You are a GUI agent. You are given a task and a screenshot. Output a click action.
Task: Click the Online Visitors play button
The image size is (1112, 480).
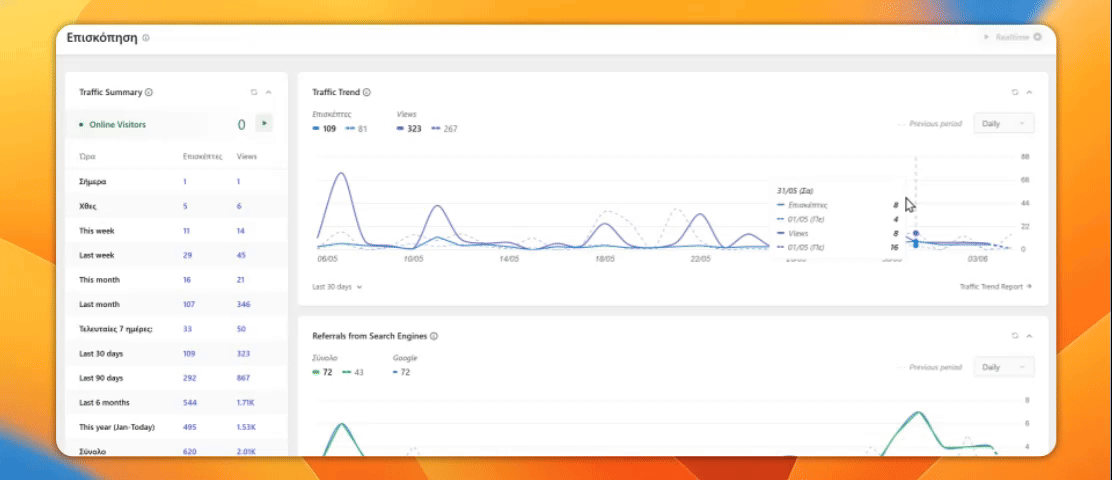pyautogui.click(x=264, y=123)
